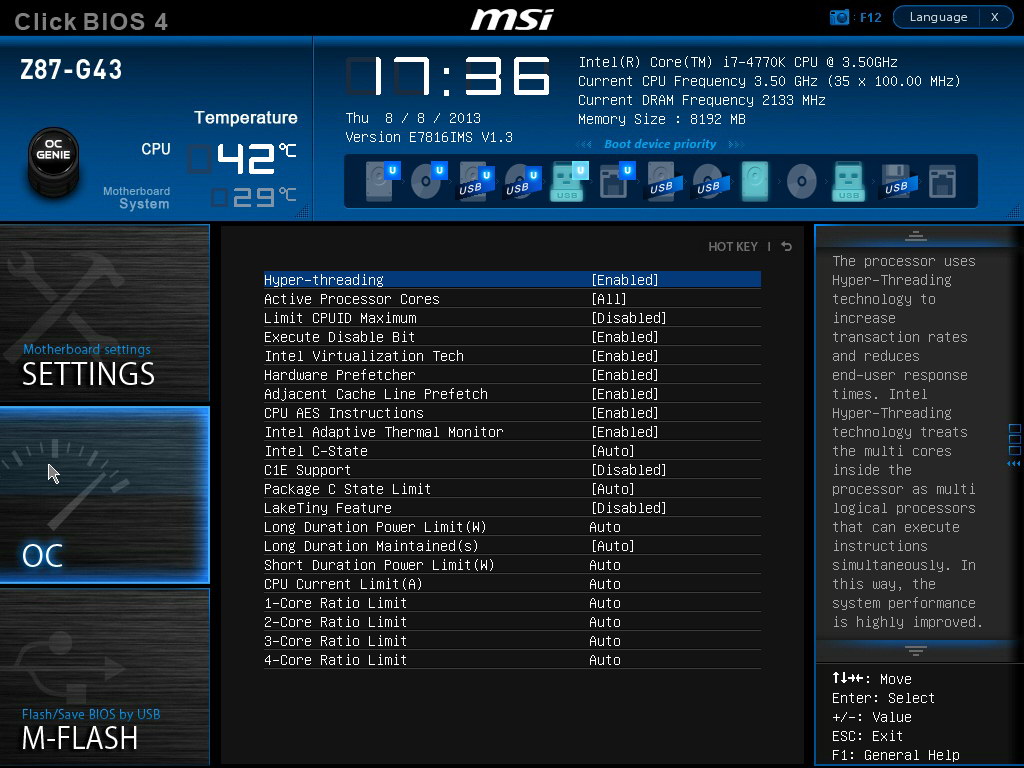1024x768 pixels.
Task: Select 4-Core Ratio Limit Auto field
Action: click(x=605, y=660)
